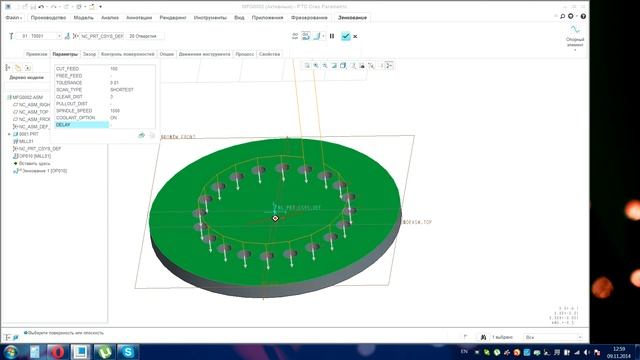Viewport: 640px width, 360px height.
Task: Open the Все selection filter dropdown
Action: [553, 337]
